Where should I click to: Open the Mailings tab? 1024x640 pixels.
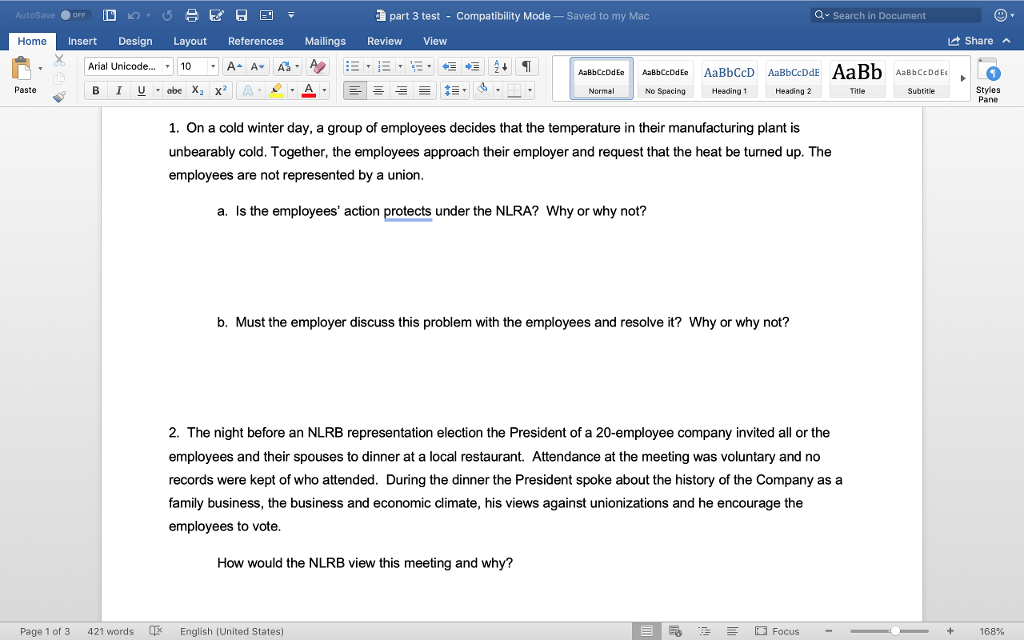pos(325,41)
